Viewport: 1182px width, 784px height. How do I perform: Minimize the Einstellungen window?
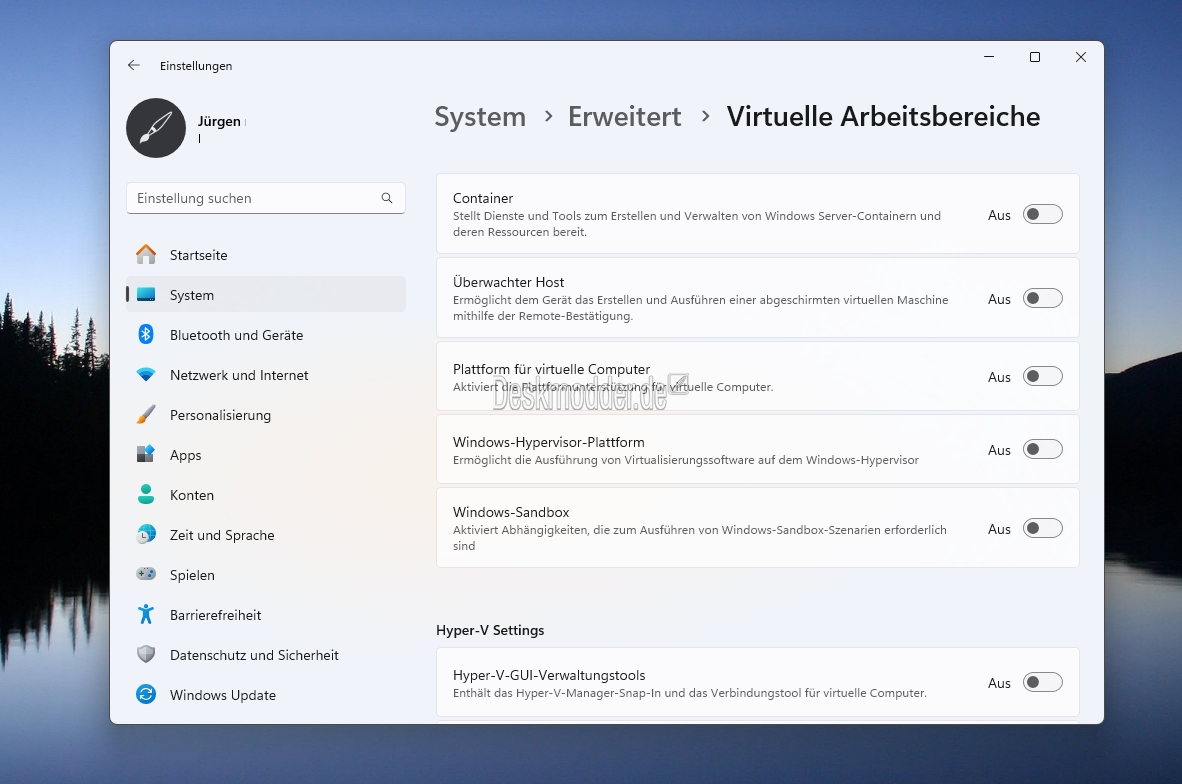(989, 57)
